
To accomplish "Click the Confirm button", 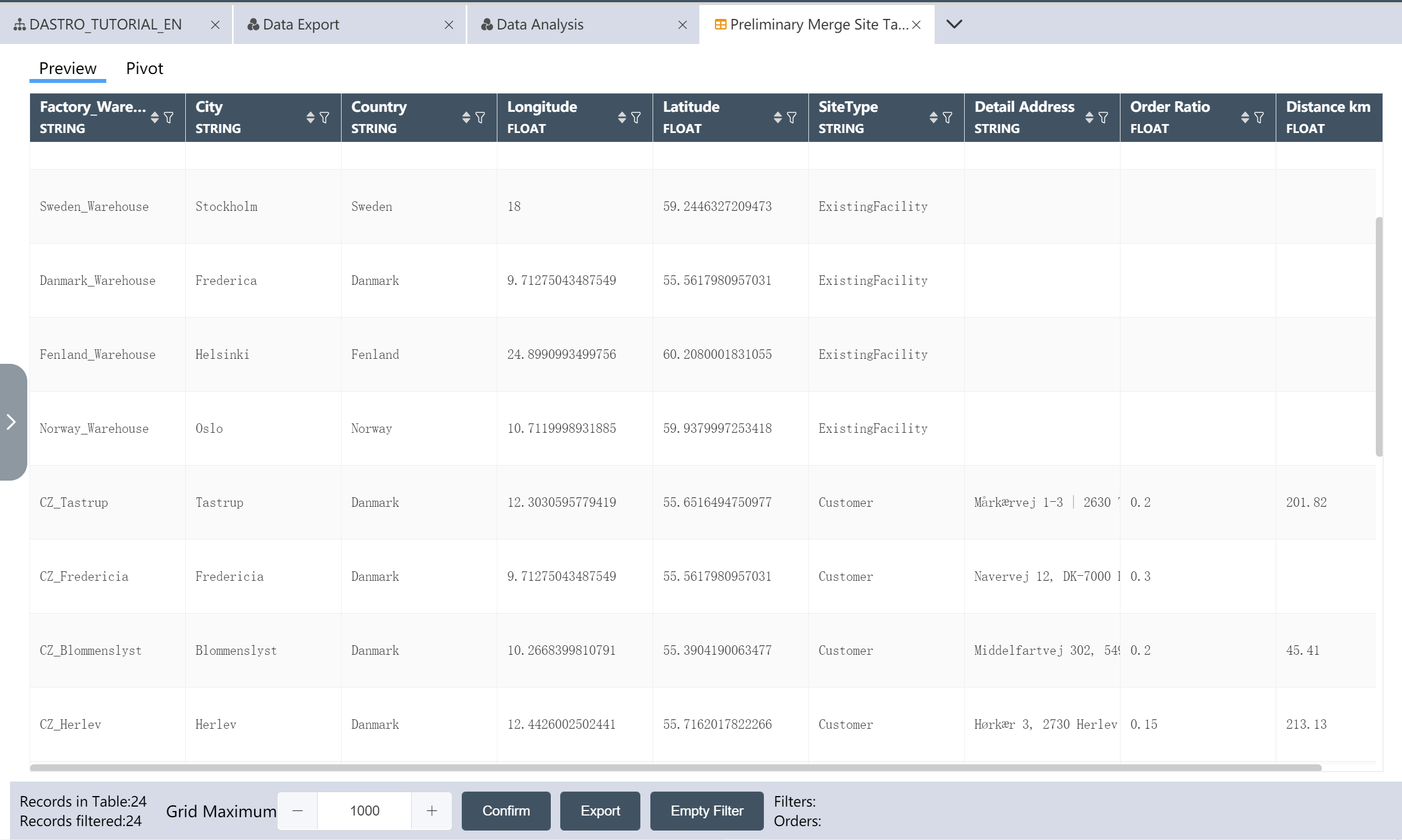I will click(x=506, y=811).
